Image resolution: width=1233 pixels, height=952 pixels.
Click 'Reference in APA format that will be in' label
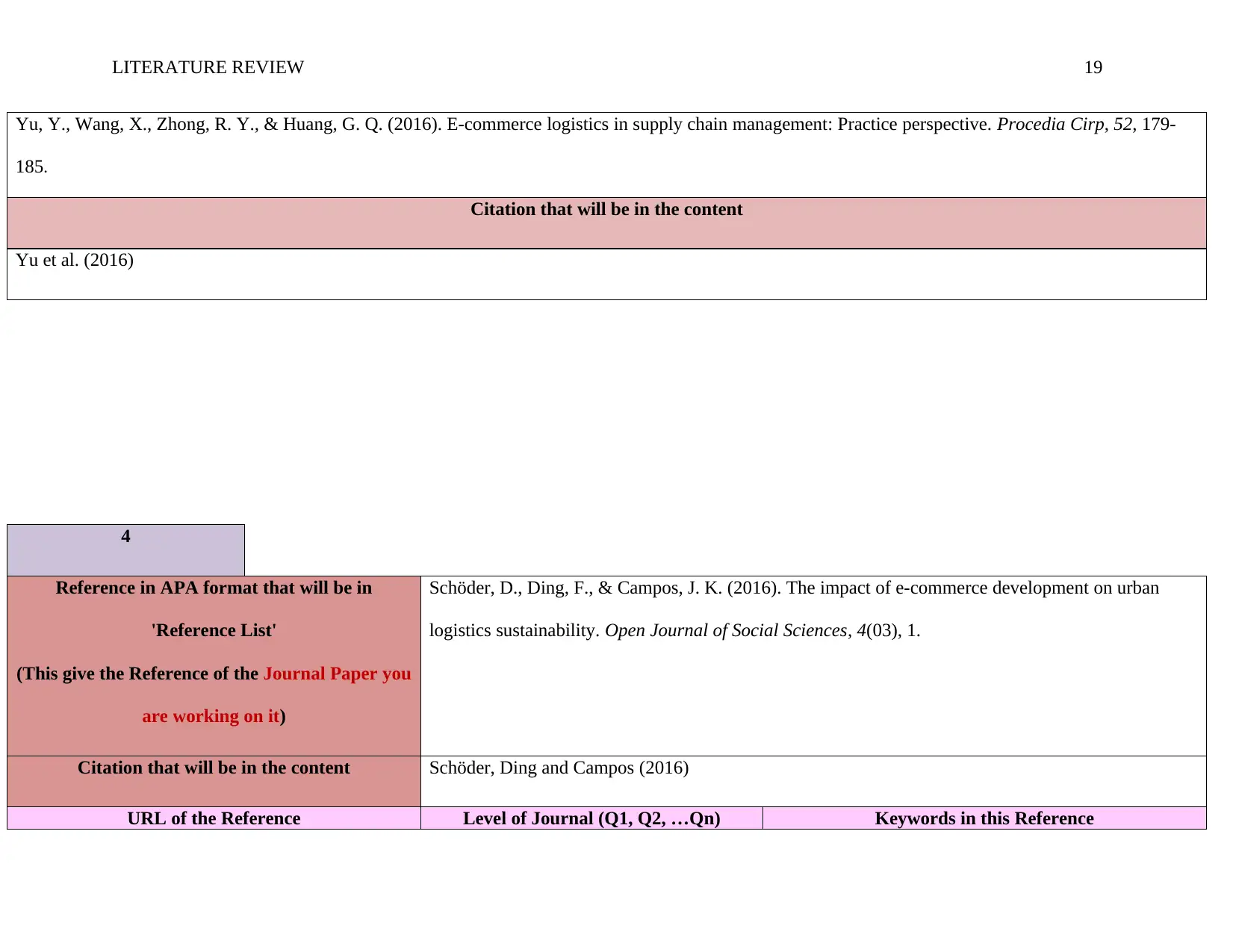(214, 588)
